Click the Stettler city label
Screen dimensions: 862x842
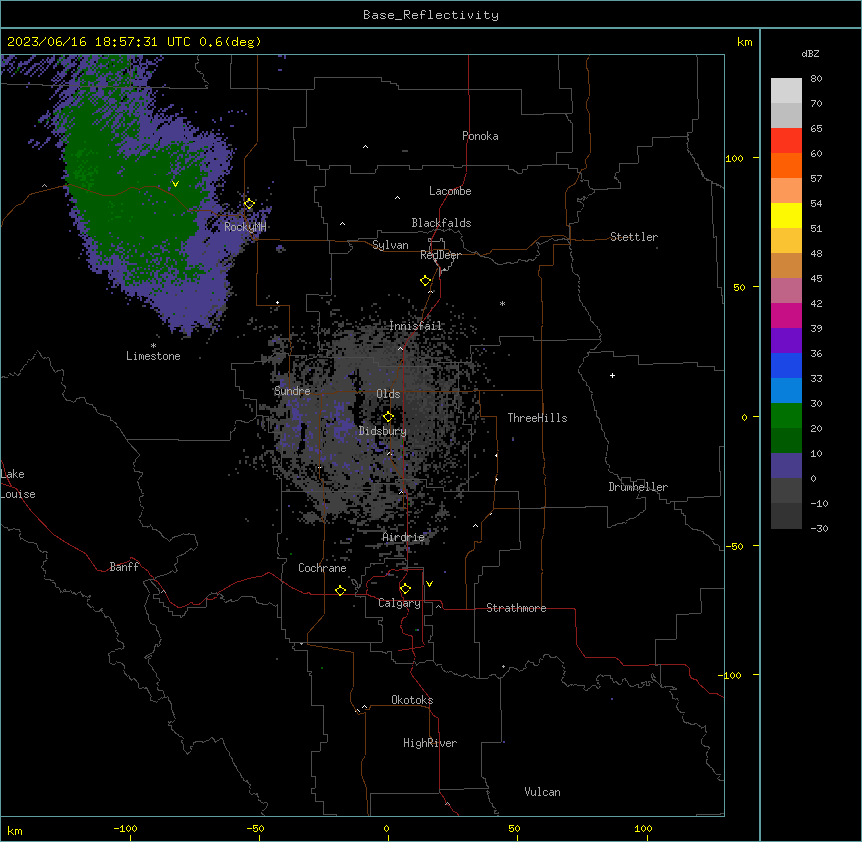pos(634,237)
